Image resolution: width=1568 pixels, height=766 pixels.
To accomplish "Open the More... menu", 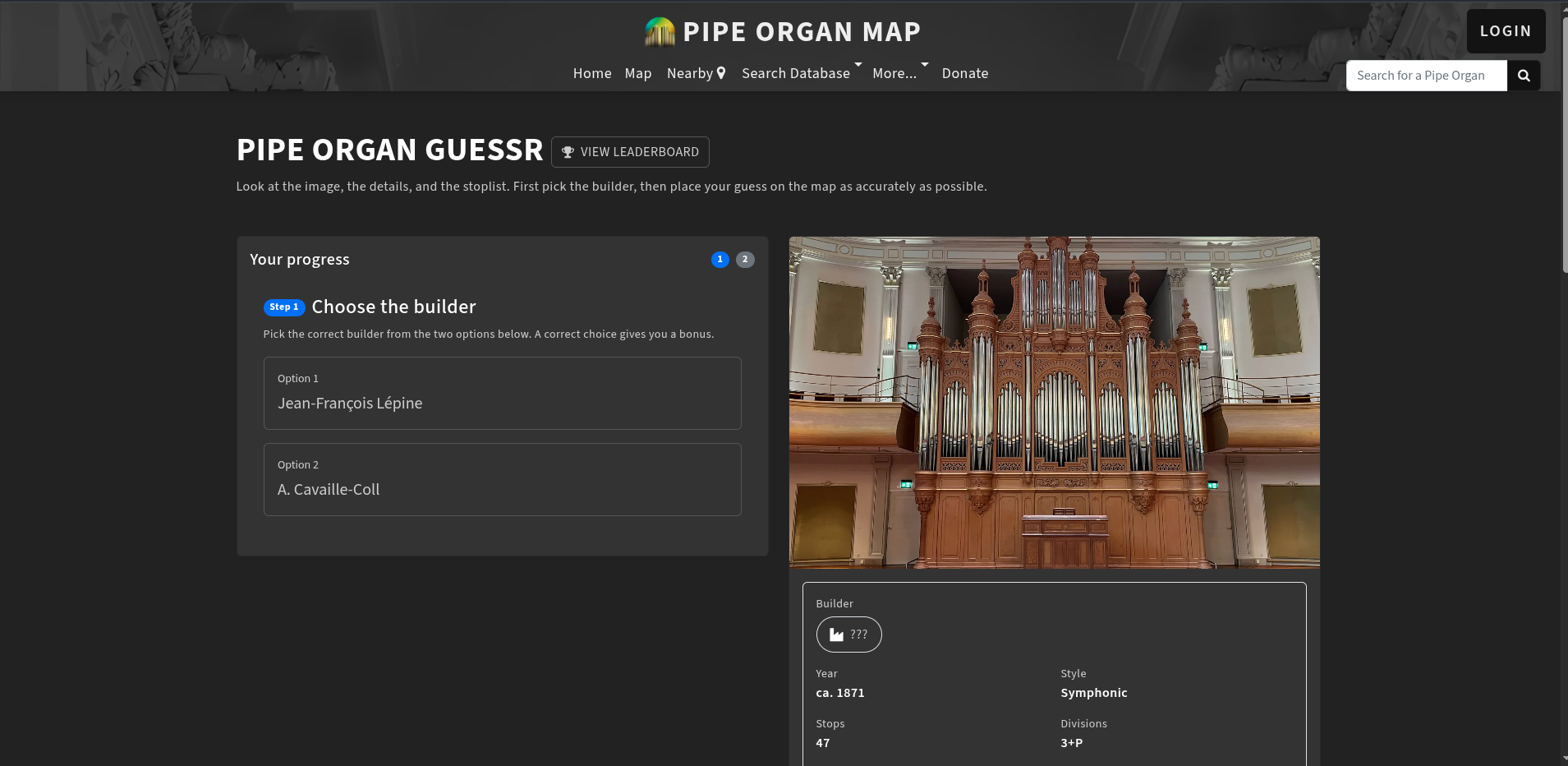I will click(894, 73).
